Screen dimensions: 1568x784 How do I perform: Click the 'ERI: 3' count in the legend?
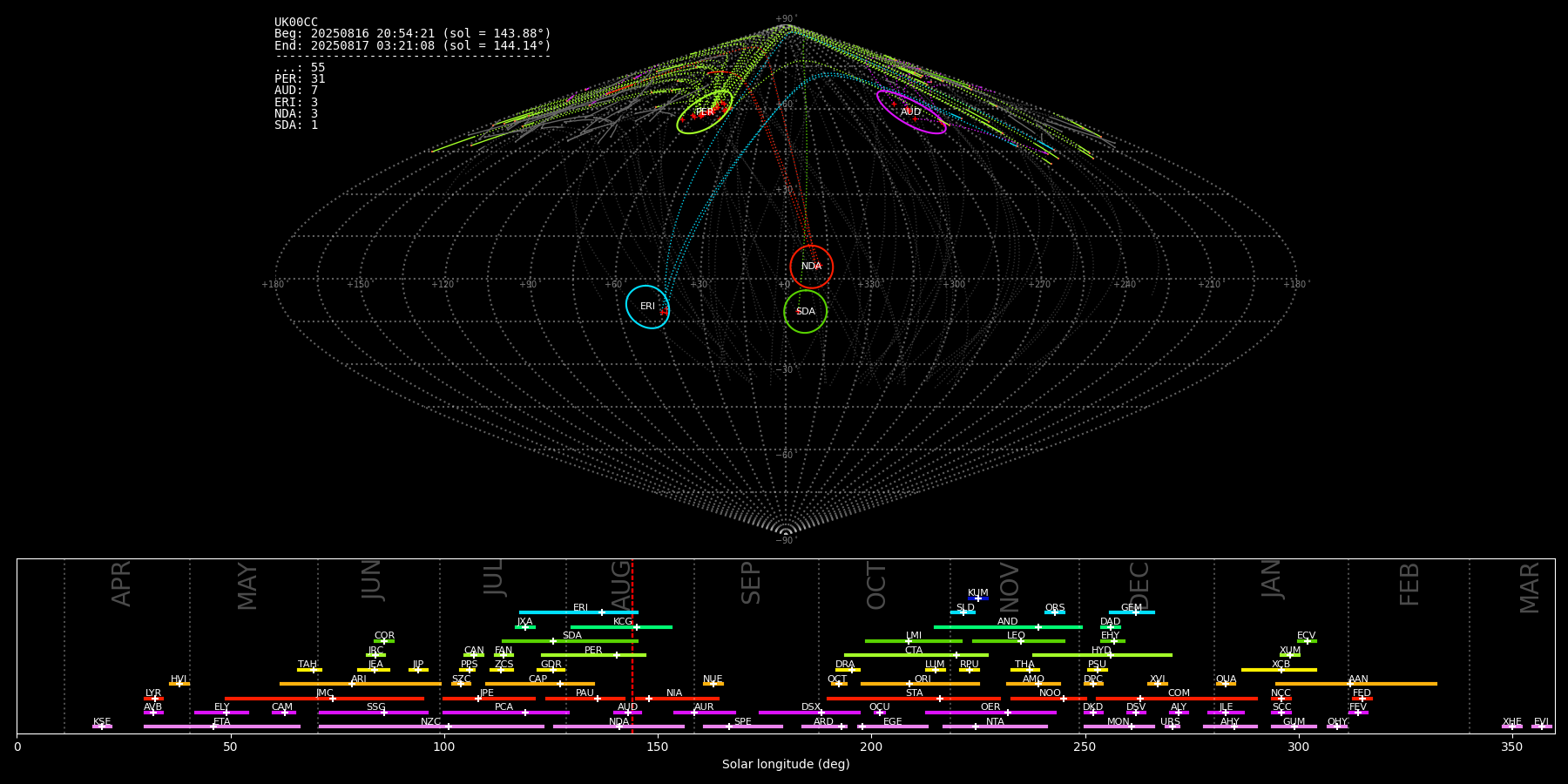pyautogui.click(x=296, y=102)
